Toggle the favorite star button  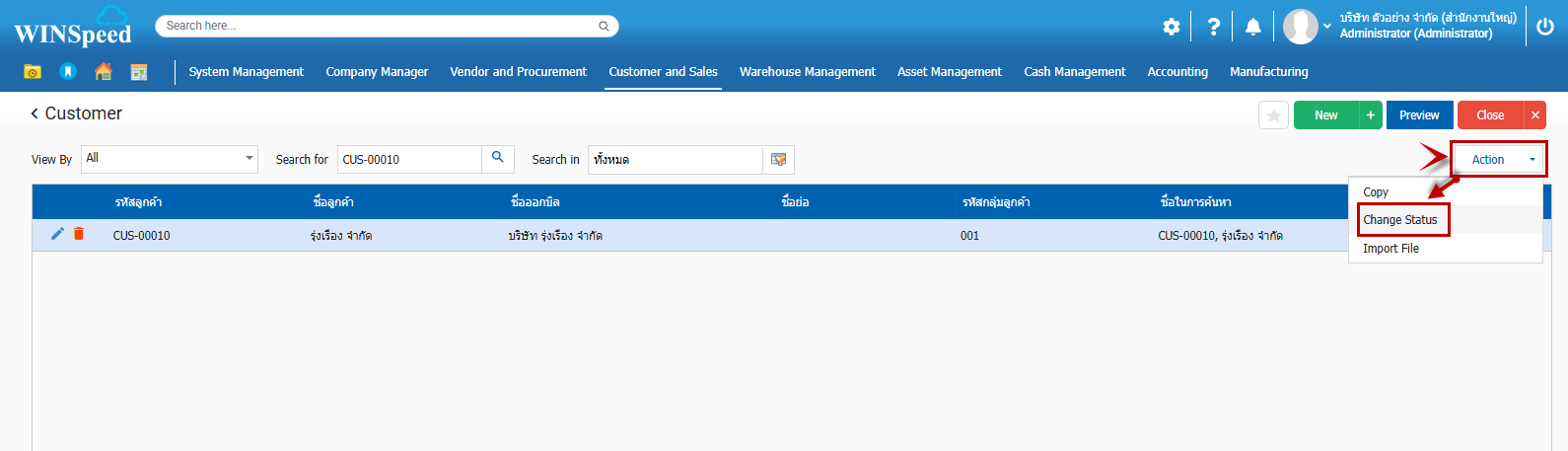click(x=1273, y=115)
